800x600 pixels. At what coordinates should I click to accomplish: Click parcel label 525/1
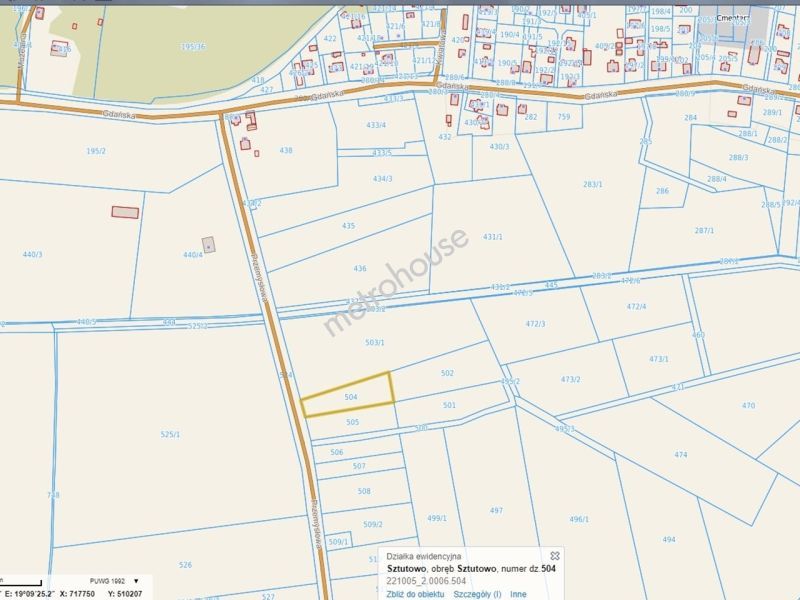pyautogui.click(x=170, y=434)
